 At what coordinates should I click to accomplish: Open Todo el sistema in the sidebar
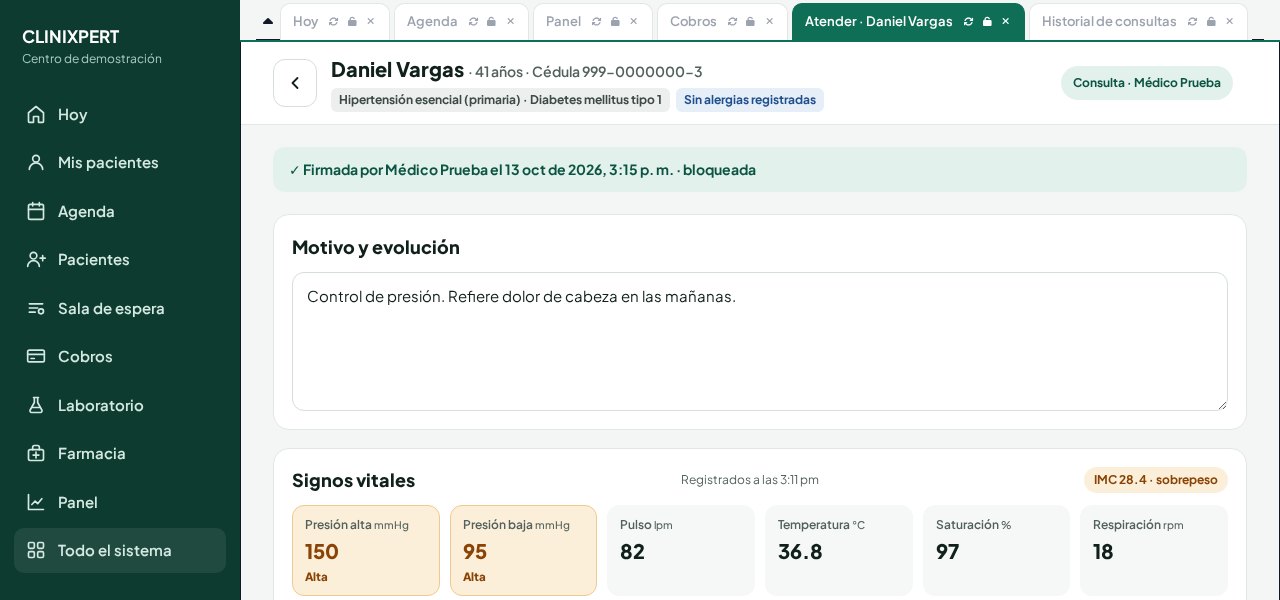tap(120, 550)
